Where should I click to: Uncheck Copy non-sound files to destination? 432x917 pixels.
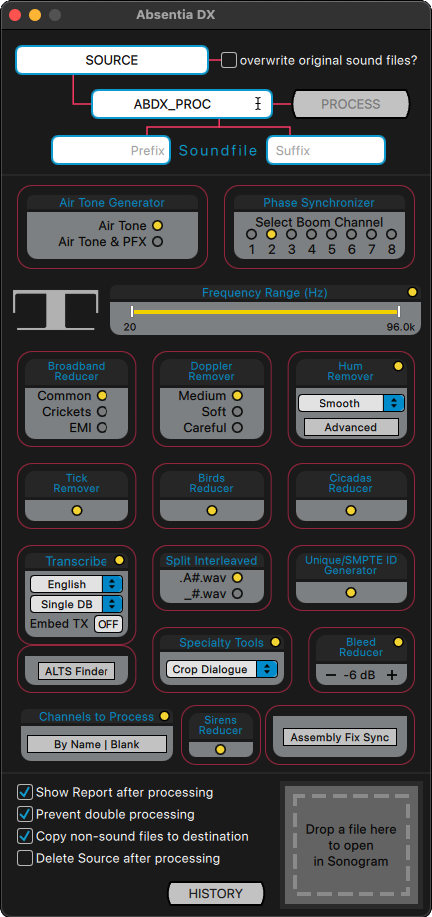pyautogui.click(x=25, y=836)
